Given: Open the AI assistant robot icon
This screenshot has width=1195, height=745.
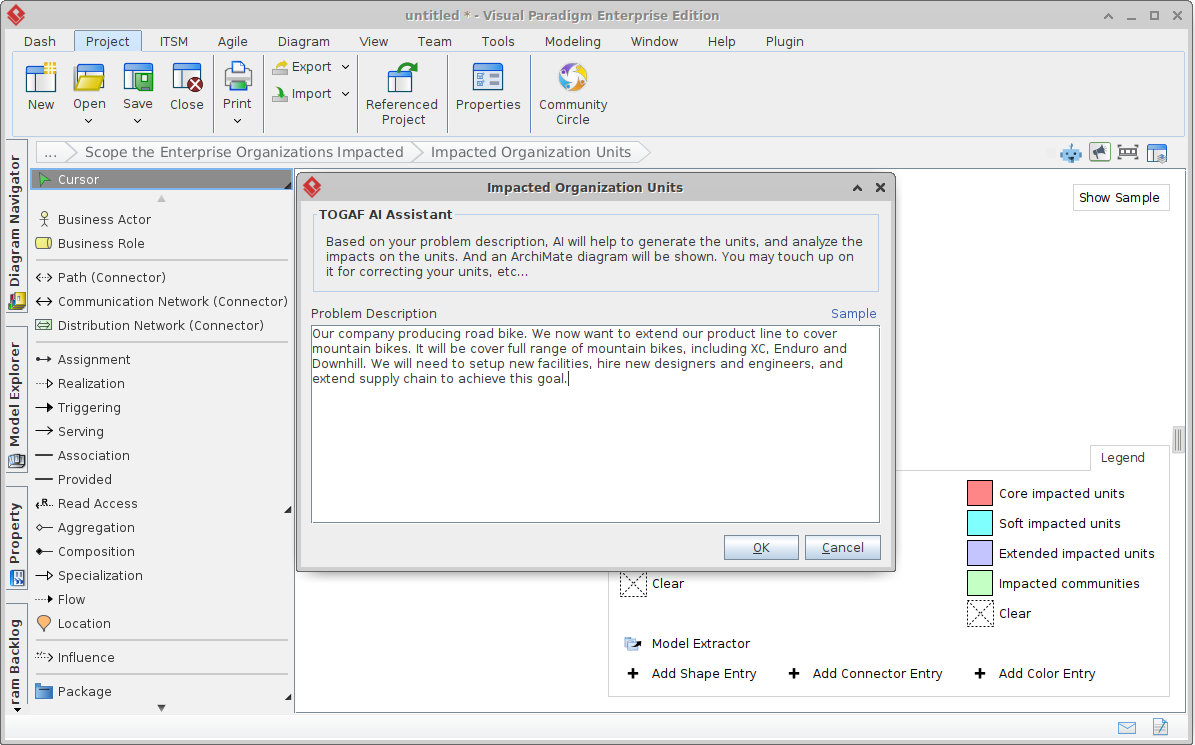Looking at the screenshot, I should click(x=1070, y=153).
